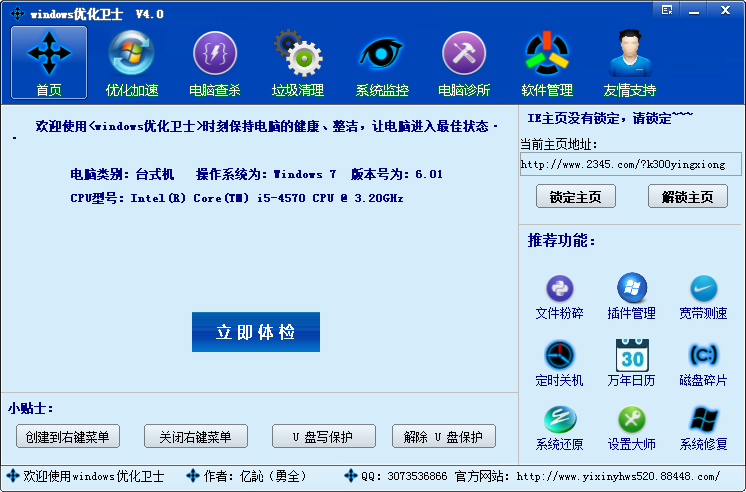
Task: Launch the 文件粉碎 tool
Action: pyautogui.click(x=560, y=297)
